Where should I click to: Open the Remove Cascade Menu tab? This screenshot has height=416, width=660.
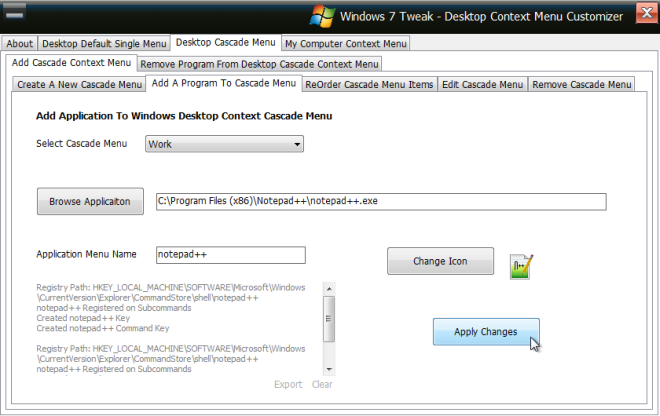[x=581, y=84]
